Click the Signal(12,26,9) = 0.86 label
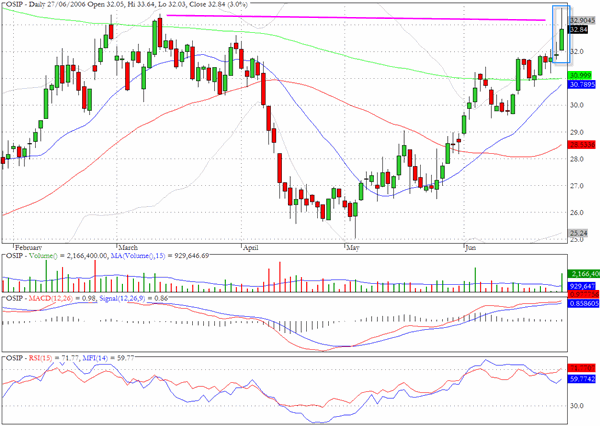600x426 pixels. click(x=134, y=298)
